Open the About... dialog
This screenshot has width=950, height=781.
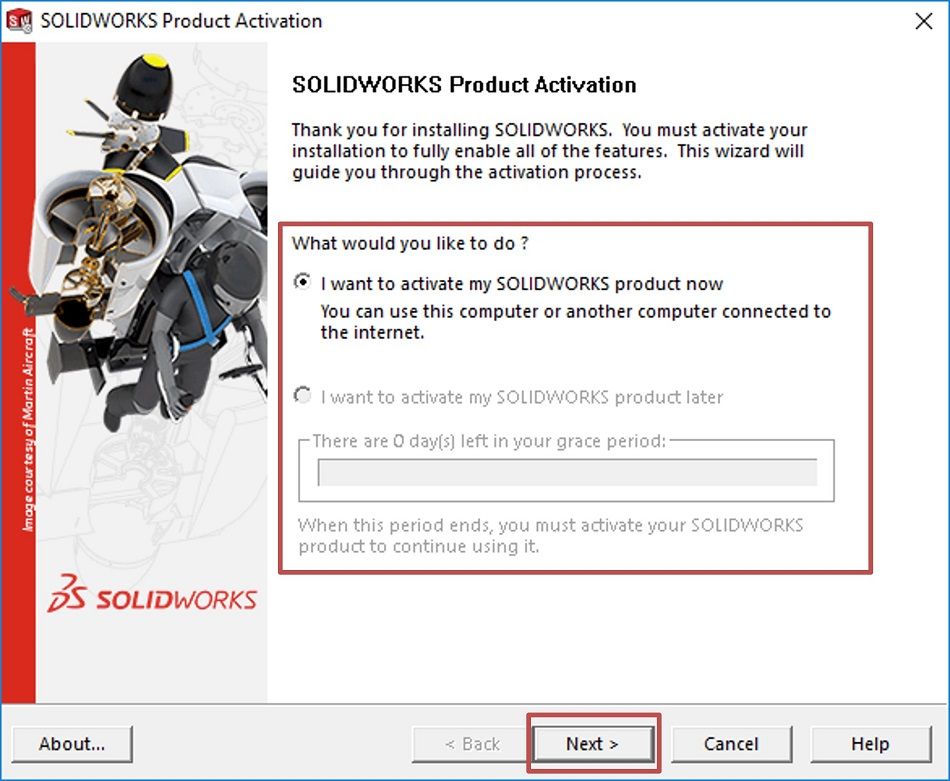tap(72, 744)
